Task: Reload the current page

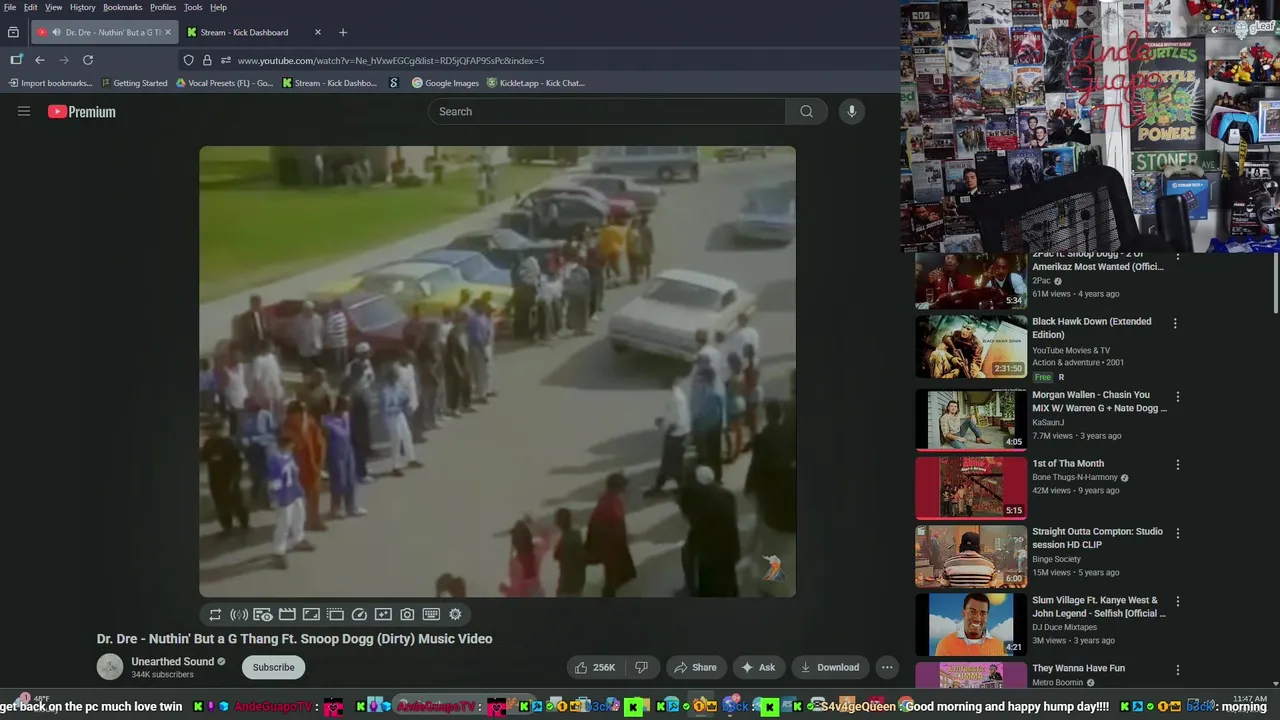Action: (x=88, y=60)
